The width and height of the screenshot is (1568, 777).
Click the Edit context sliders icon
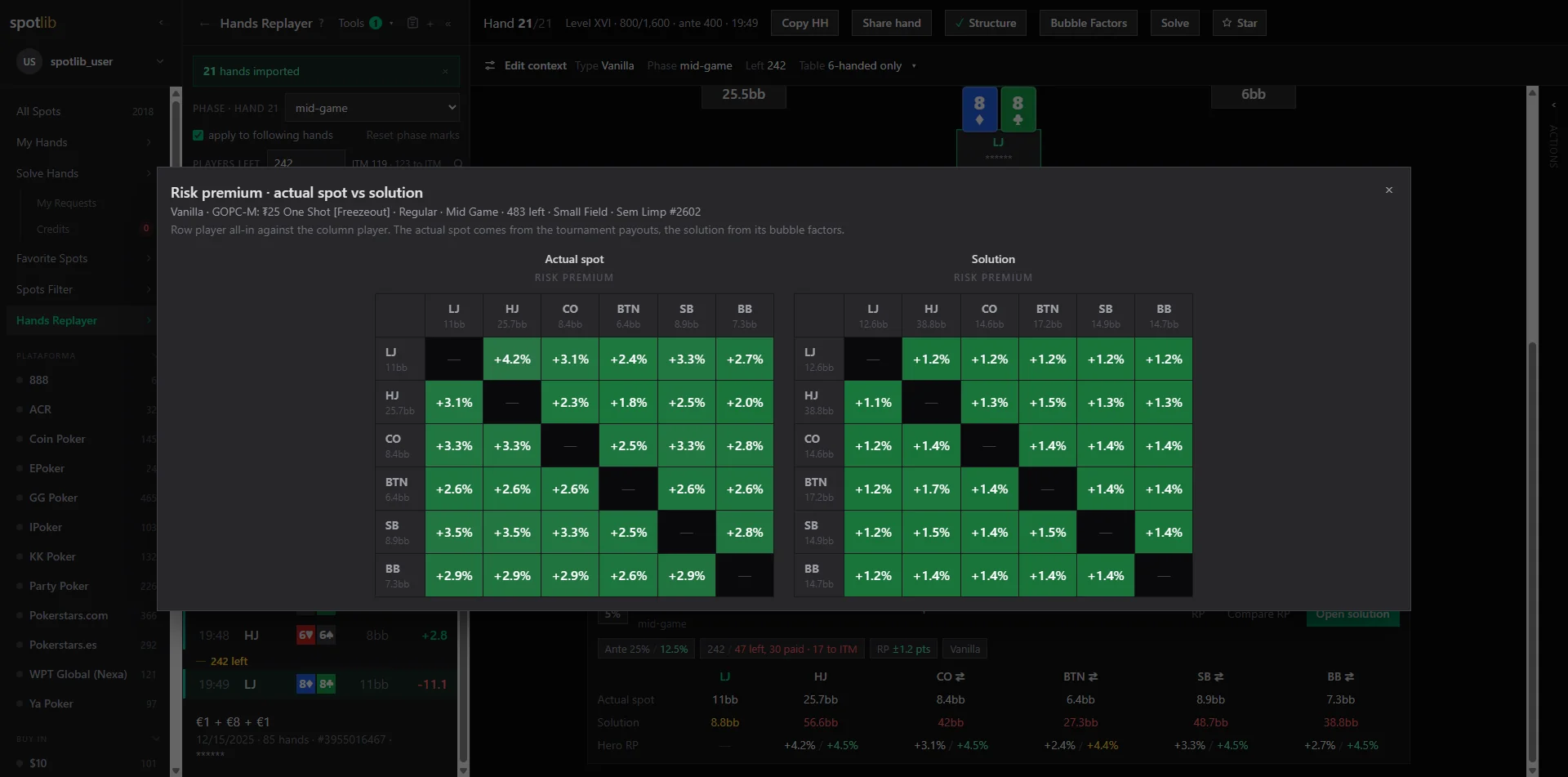pyautogui.click(x=490, y=65)
